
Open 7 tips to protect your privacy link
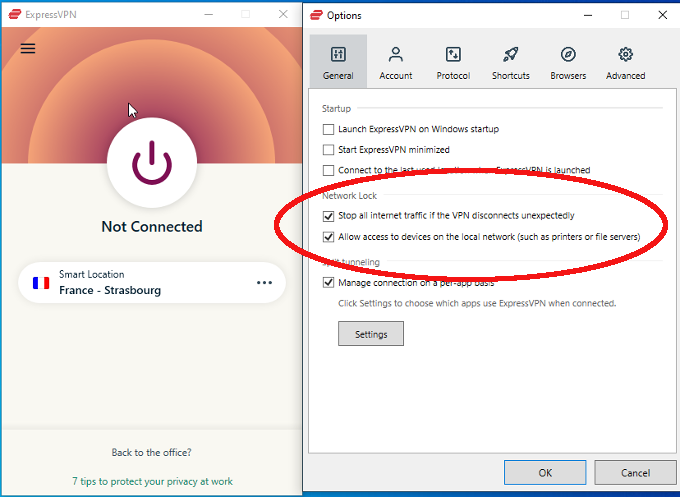(x=152, y=481)
